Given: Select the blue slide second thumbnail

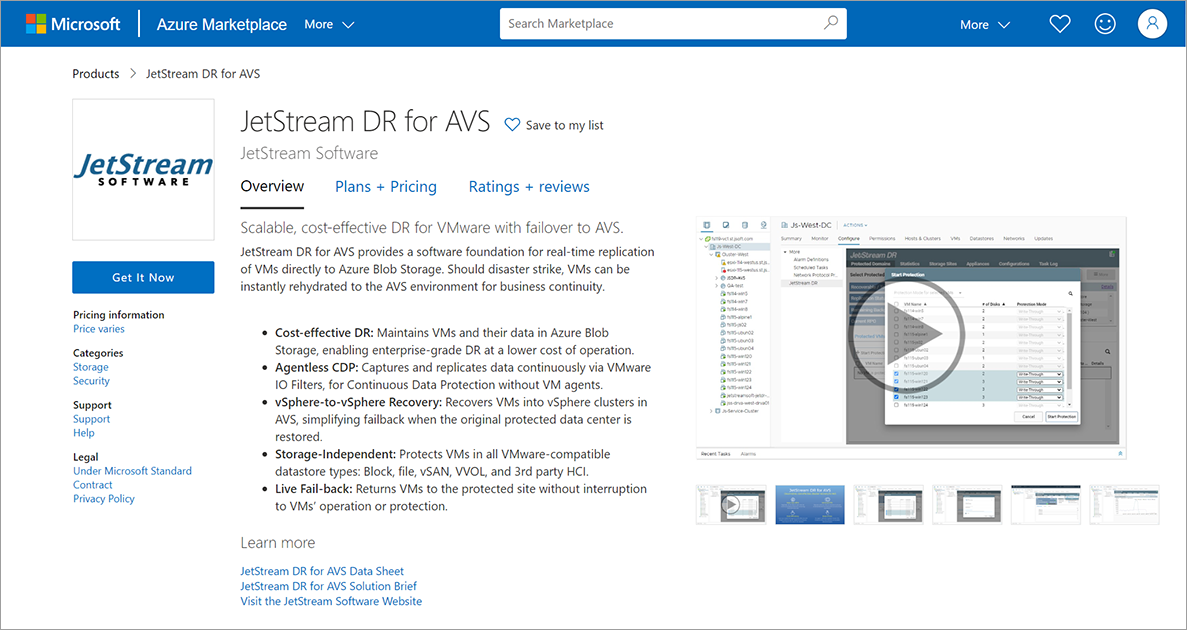Looking at the screenshot, I should (x=809, y=505).
